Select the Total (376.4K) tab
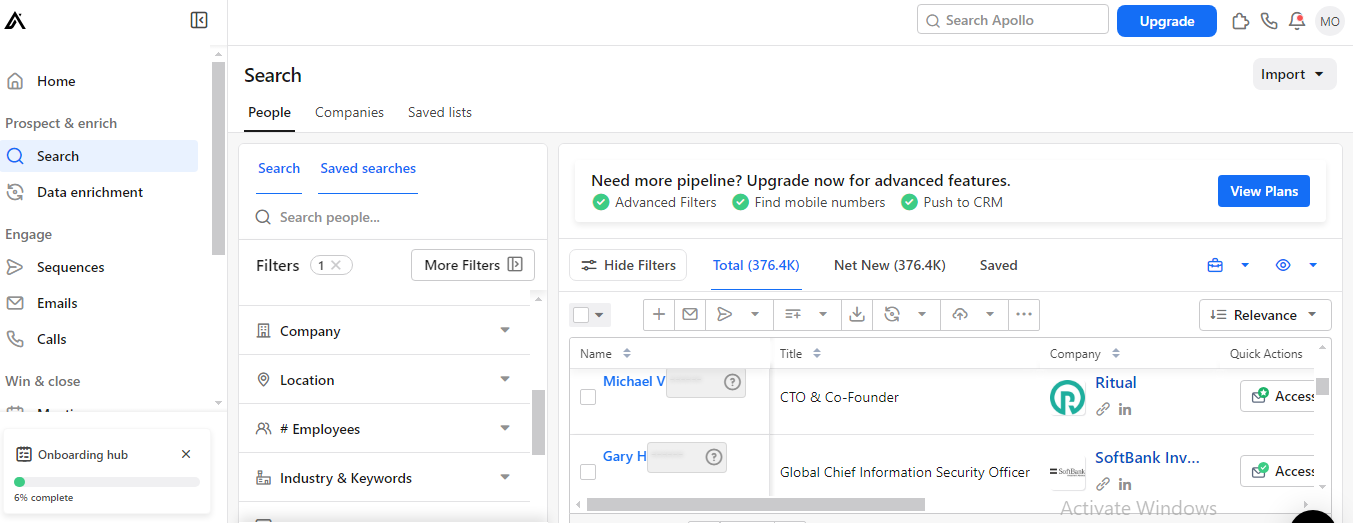Image resolution: width=1353 pixels, height=523 pixels. pos(756,265)
